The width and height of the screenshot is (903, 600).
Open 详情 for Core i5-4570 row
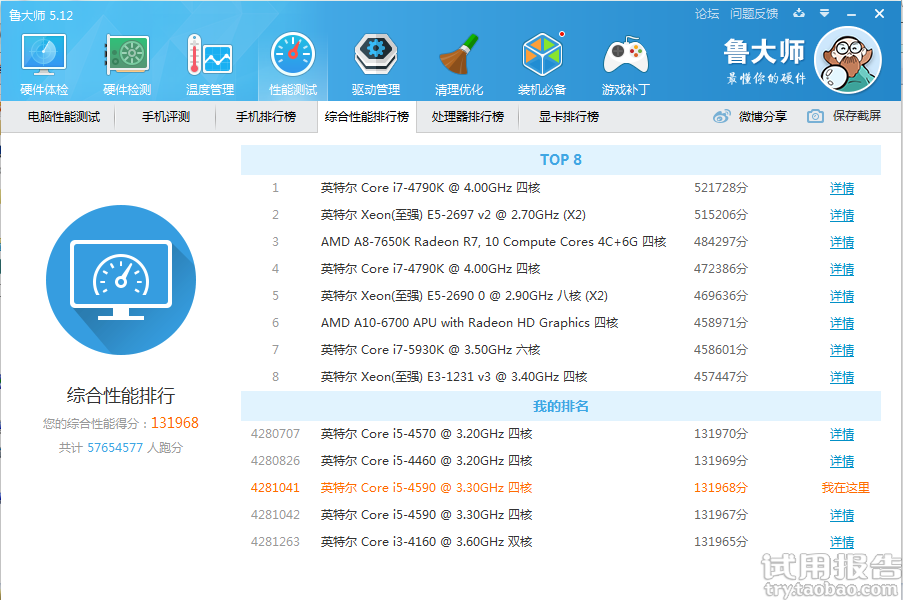842,435
